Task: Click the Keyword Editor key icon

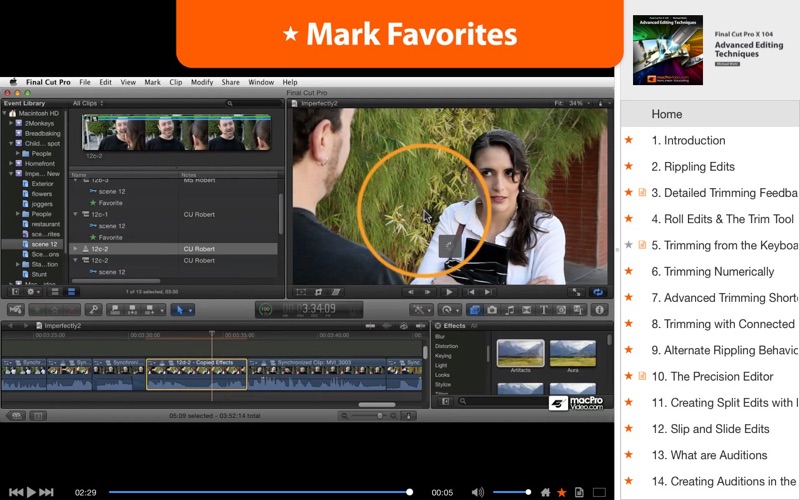Action: pos(93,310)
